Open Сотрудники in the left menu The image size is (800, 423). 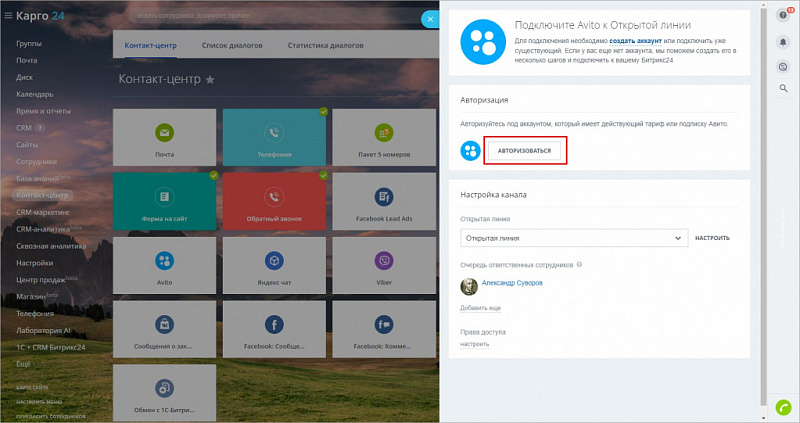pos(36,162)
